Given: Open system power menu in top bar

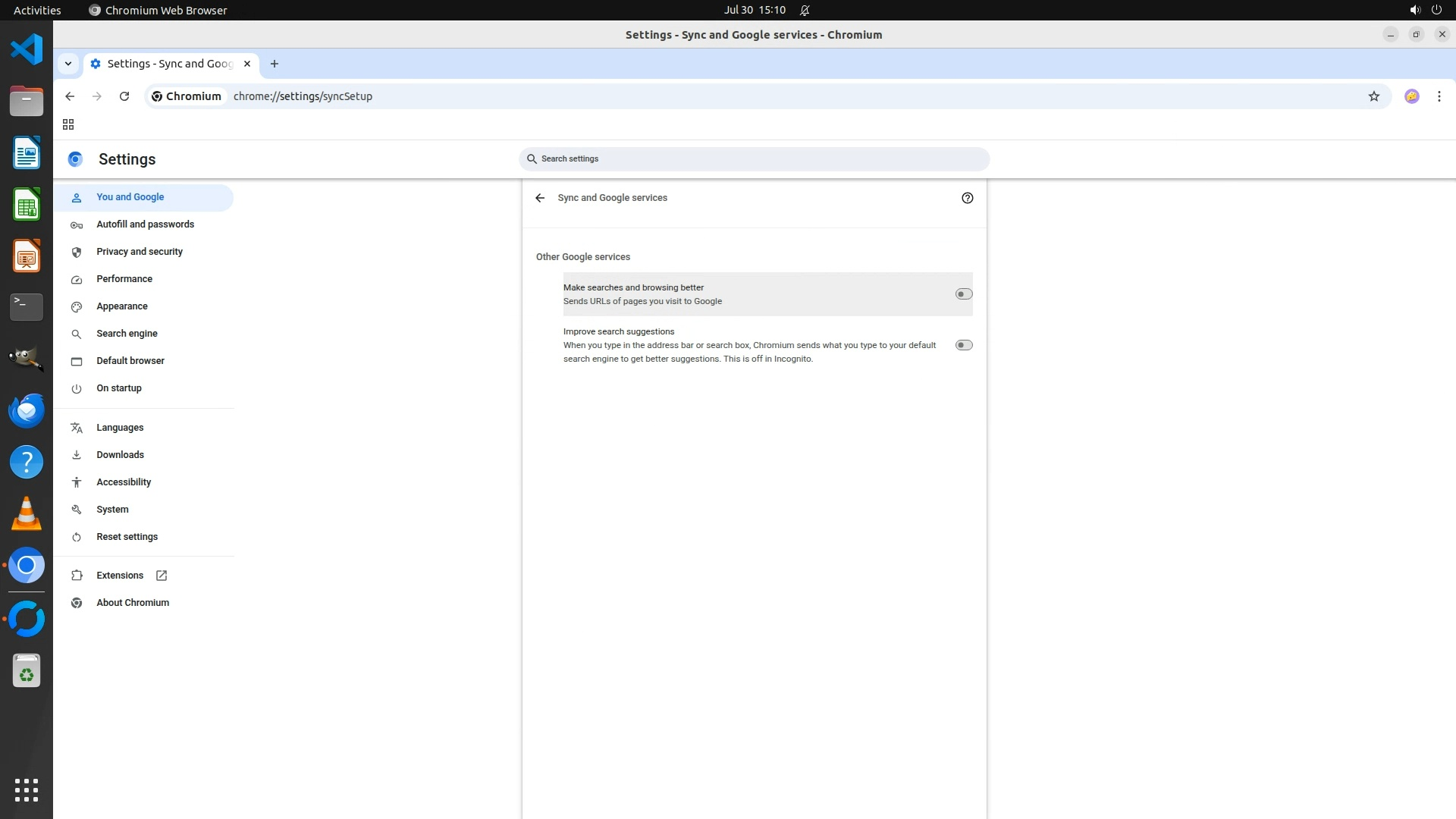Looking at the screenshot, I should point(1436,10).
